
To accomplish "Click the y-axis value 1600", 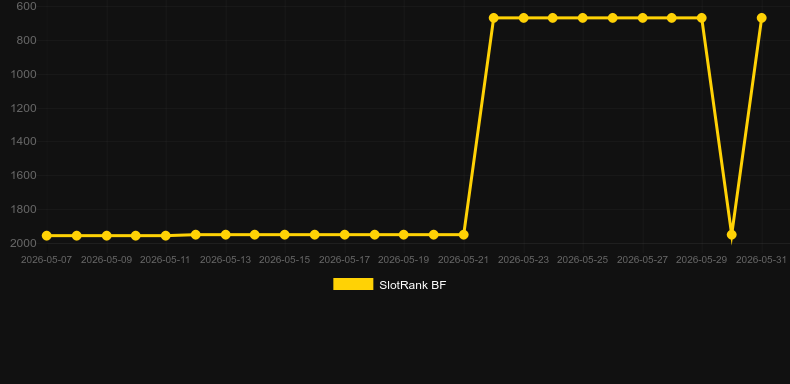I will pos(24,175).
